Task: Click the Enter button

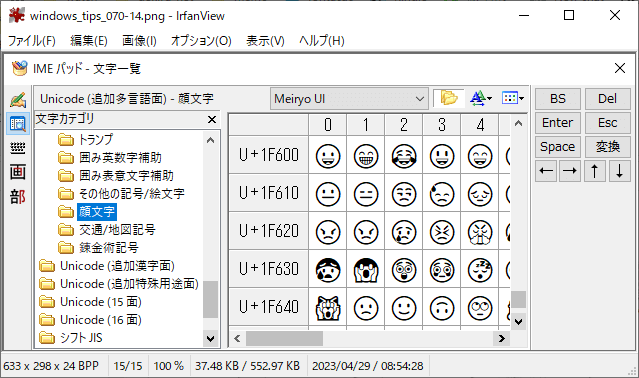Action: 557,123
